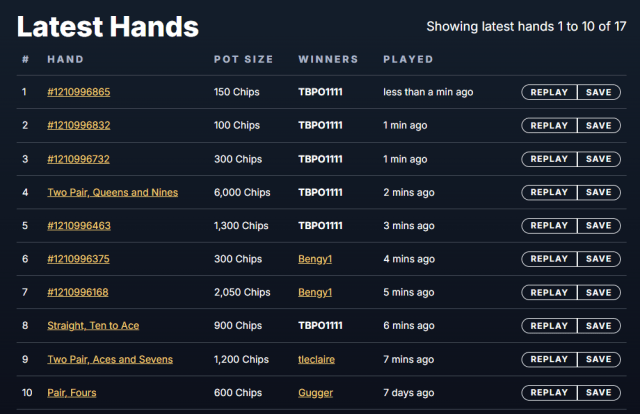640x414 pixels.
Task: Open the Pair, Fours hand
Action: (72, 393)
